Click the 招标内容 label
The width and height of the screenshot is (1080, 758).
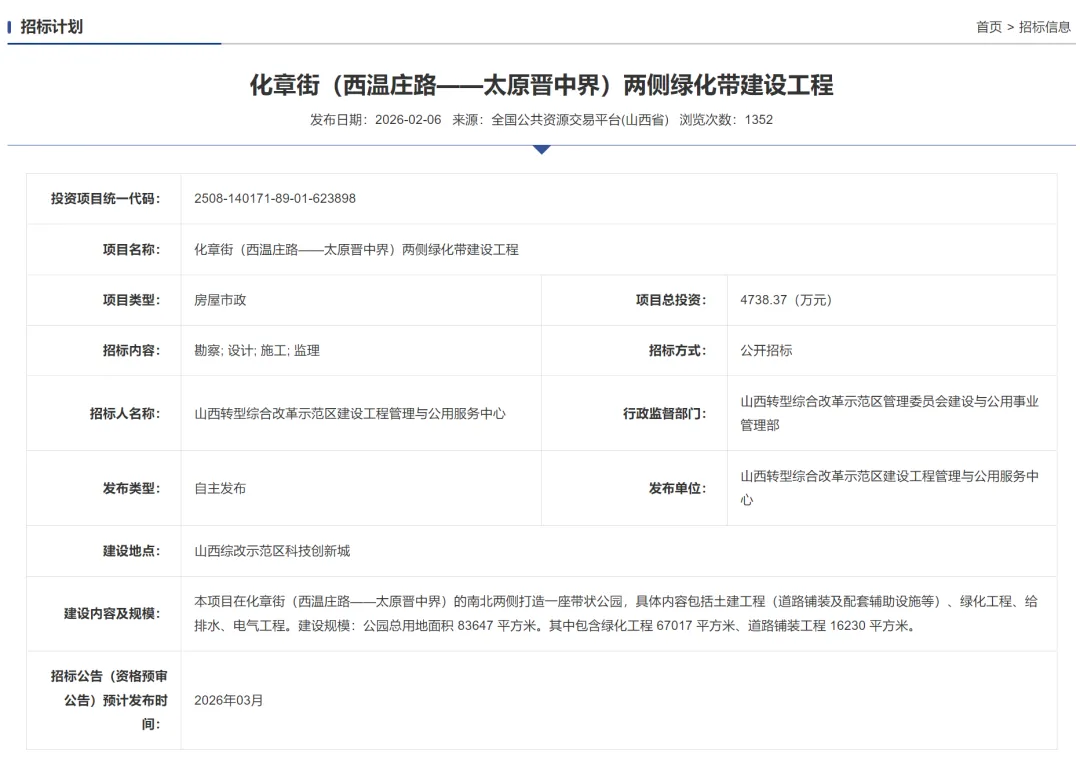[131, 350]
